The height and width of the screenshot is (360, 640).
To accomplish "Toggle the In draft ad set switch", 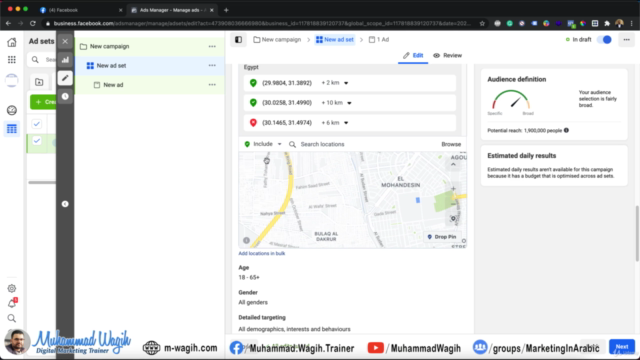I will click(x=604, y=40).
